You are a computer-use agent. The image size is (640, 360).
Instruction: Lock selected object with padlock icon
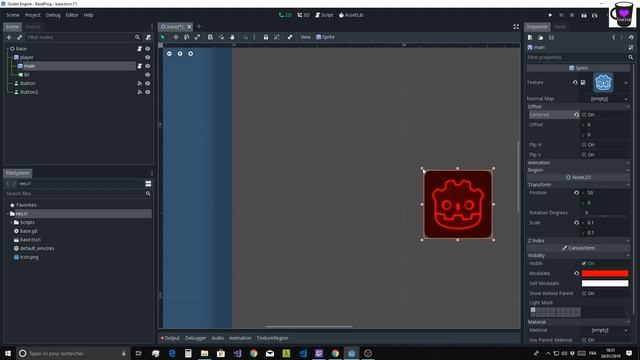coord(266,37)
